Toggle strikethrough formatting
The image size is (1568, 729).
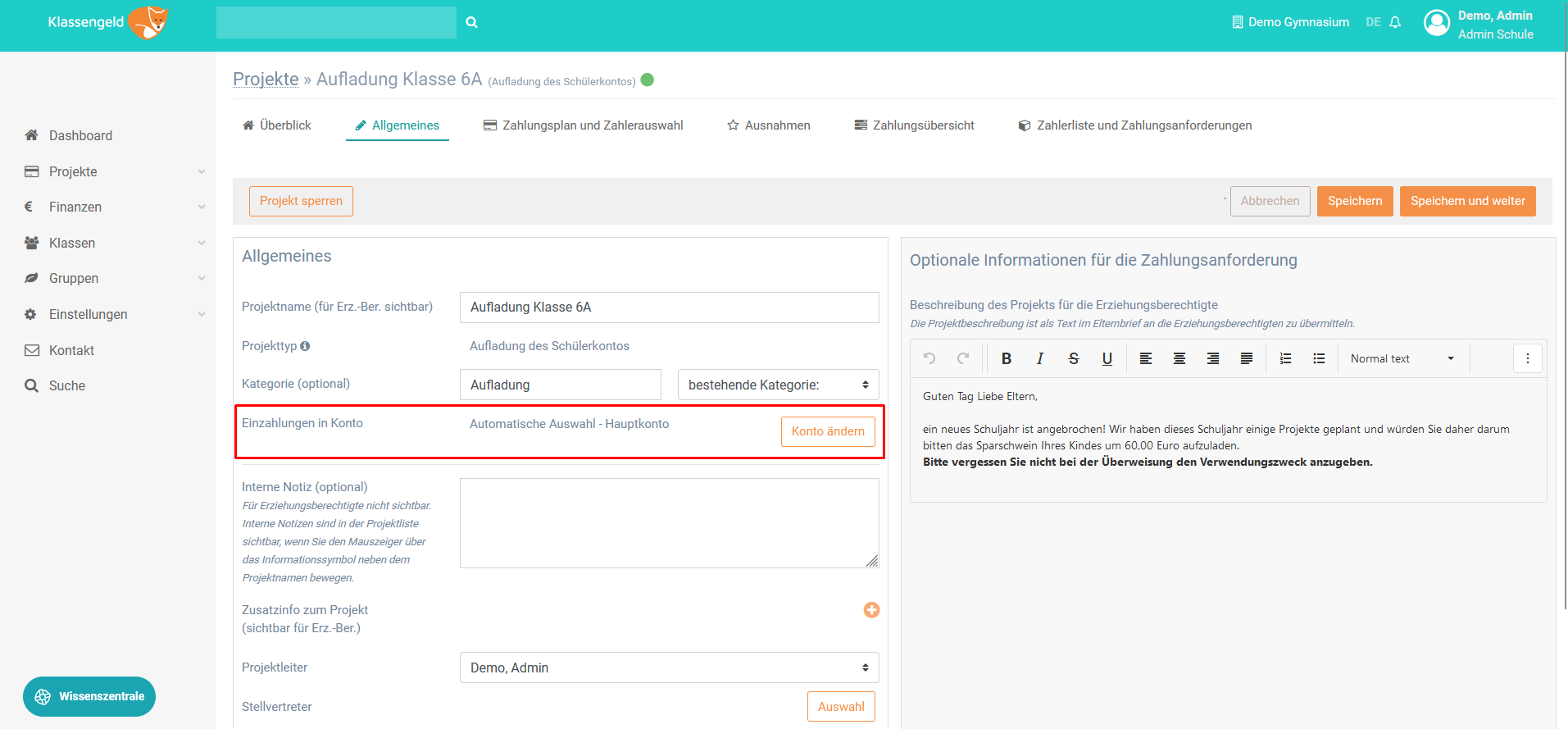tap(1074, 358)
